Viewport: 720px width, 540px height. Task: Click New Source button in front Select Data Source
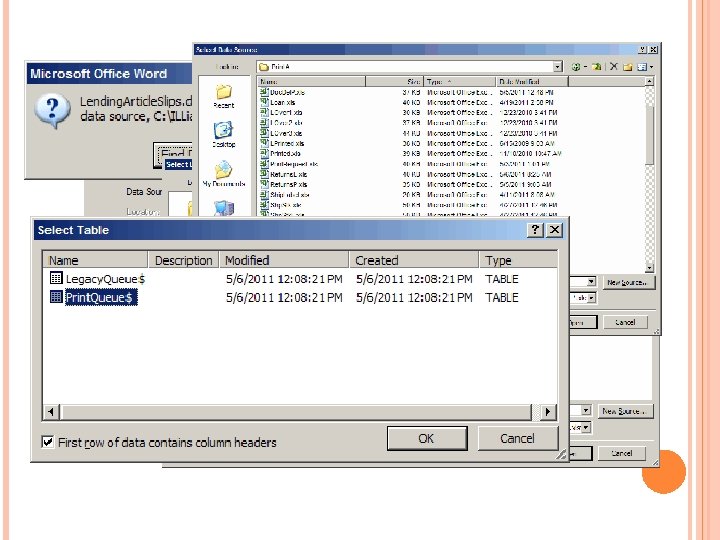pos(627,282)
